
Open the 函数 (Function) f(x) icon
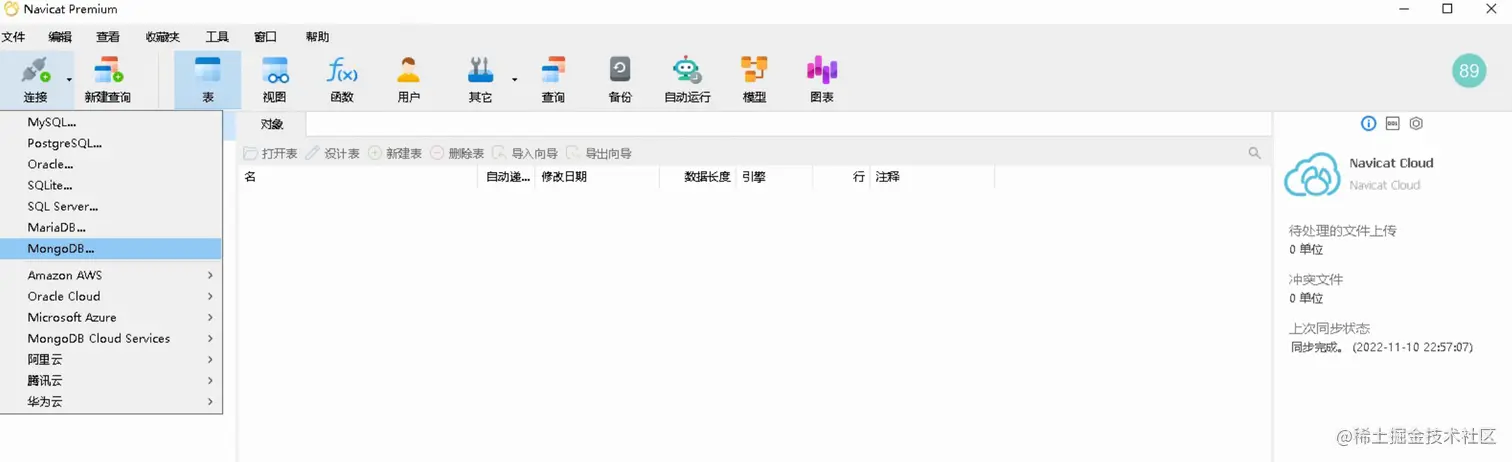pos(342,71)
